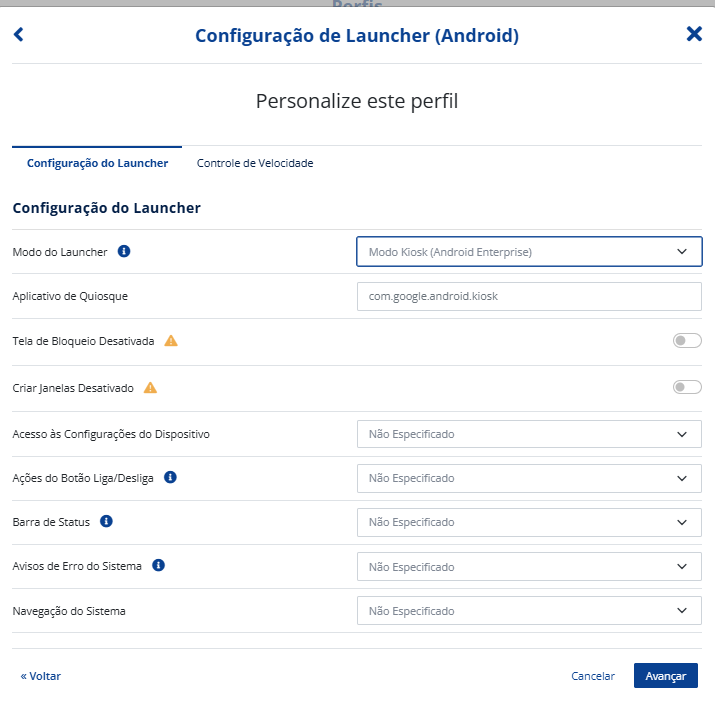Go back using the Voltar link
The width and height of the screenshot is (715, 702).
(41, 676)
